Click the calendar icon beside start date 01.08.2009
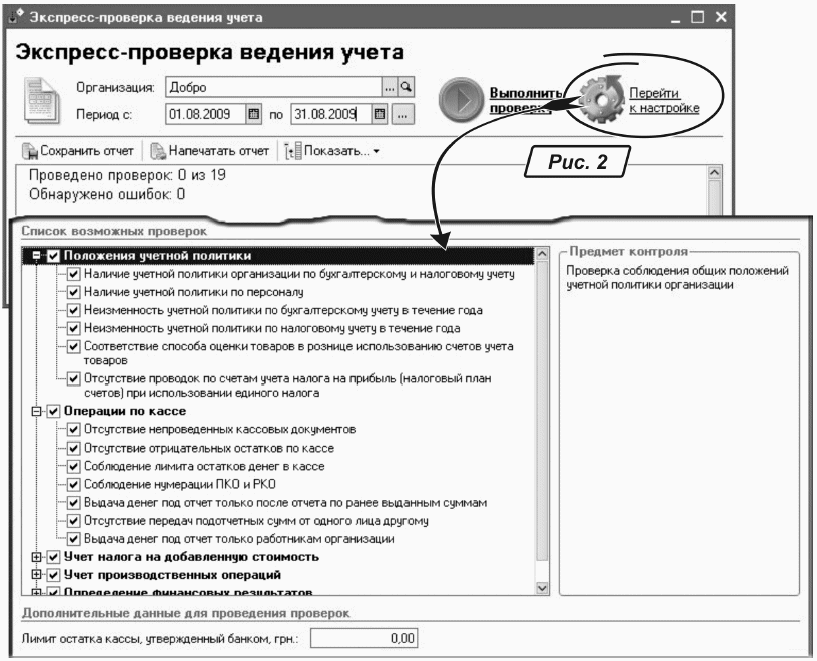This screenshot has height=661, width=817. pos(253,114)
